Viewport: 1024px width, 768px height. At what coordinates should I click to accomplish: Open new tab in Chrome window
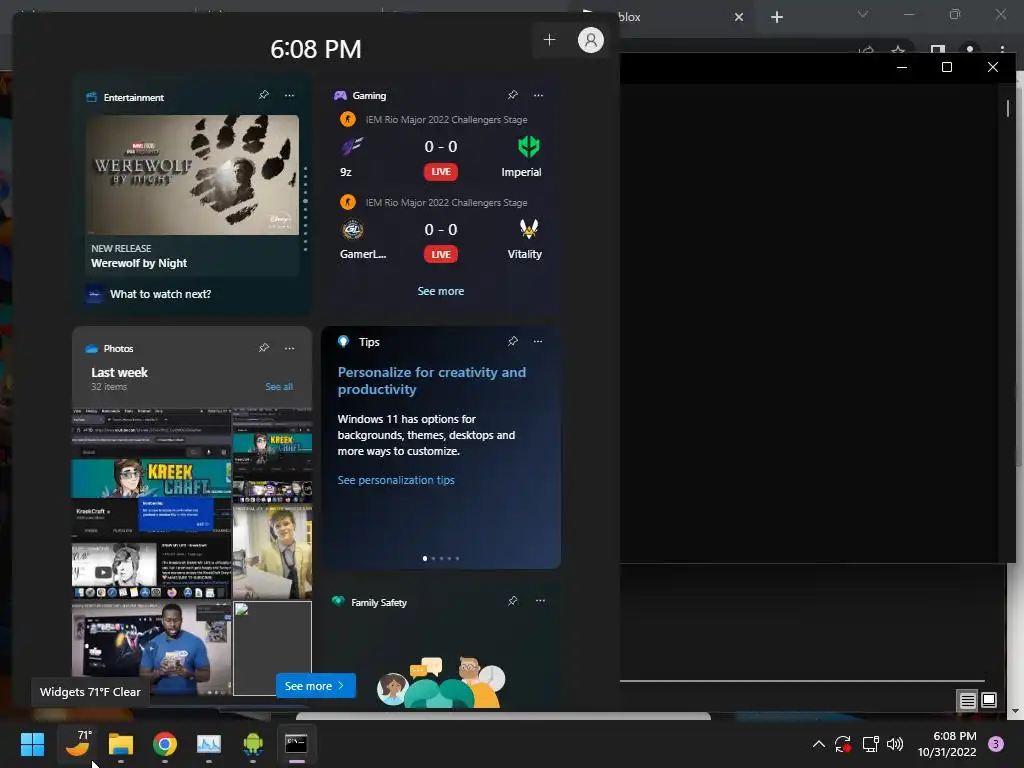(776, 17)
